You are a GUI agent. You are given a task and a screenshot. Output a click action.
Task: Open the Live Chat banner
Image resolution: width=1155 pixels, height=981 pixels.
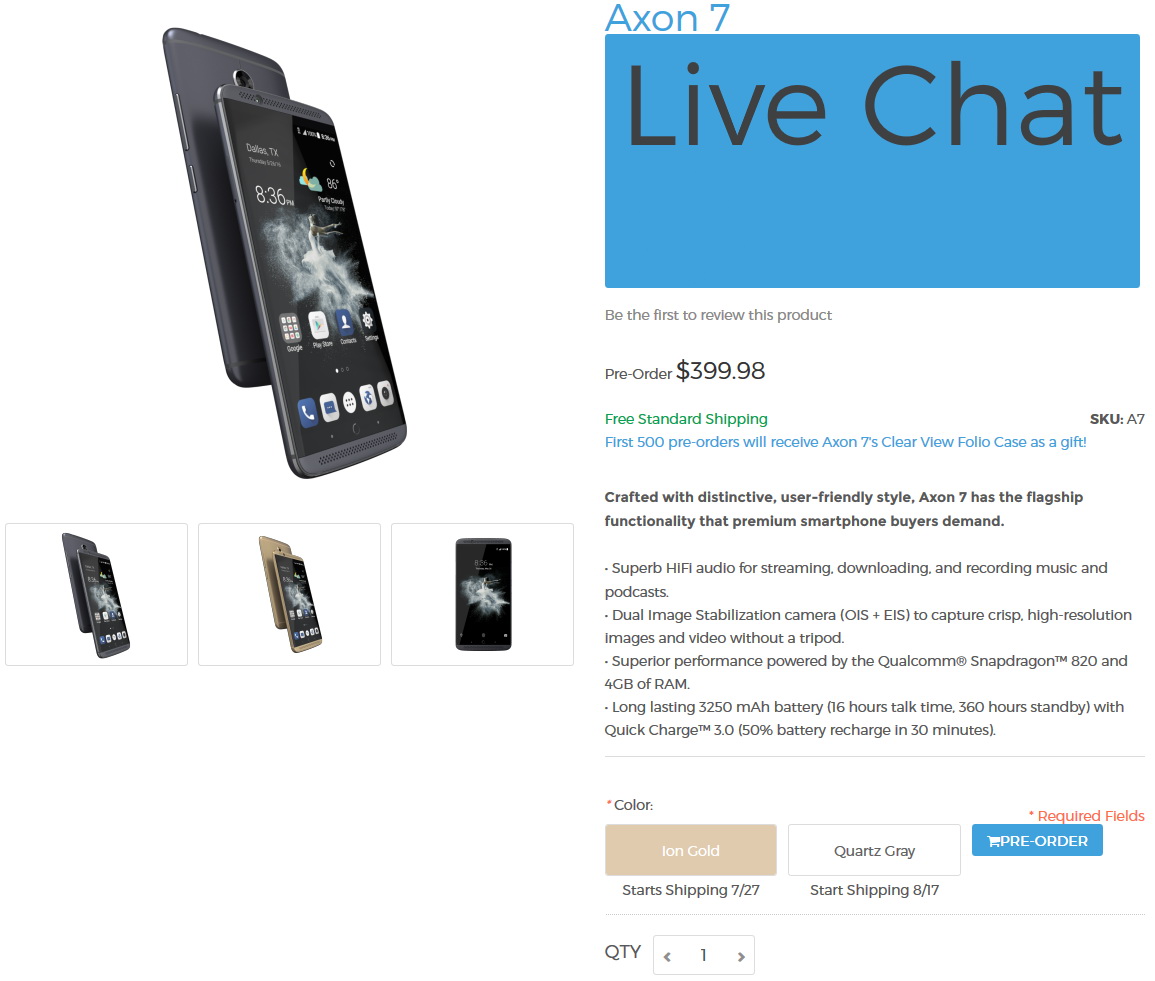tap(872, 161)
